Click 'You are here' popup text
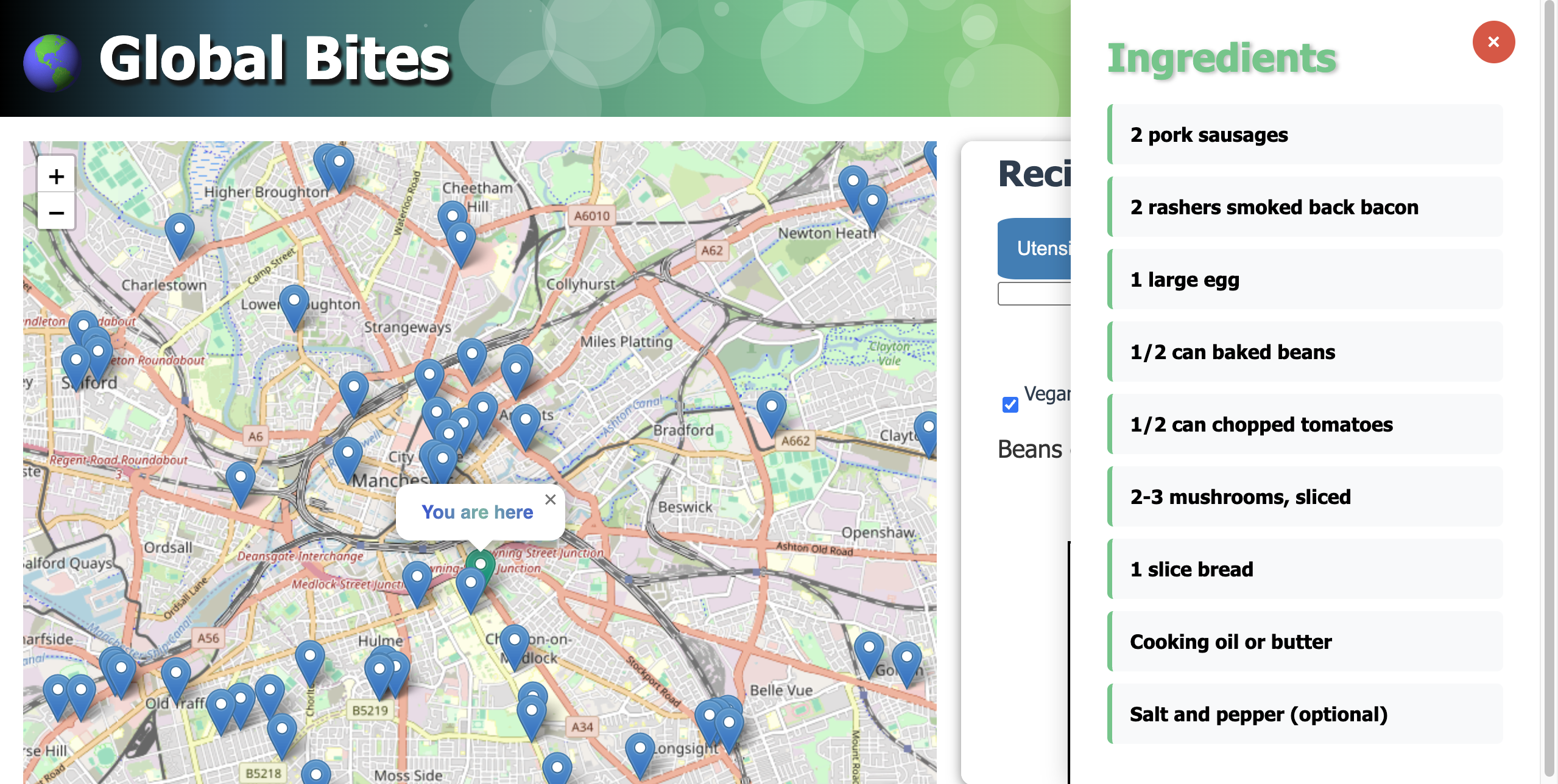The height and width of the screenshot is (784, 1558). click(477, 512)
